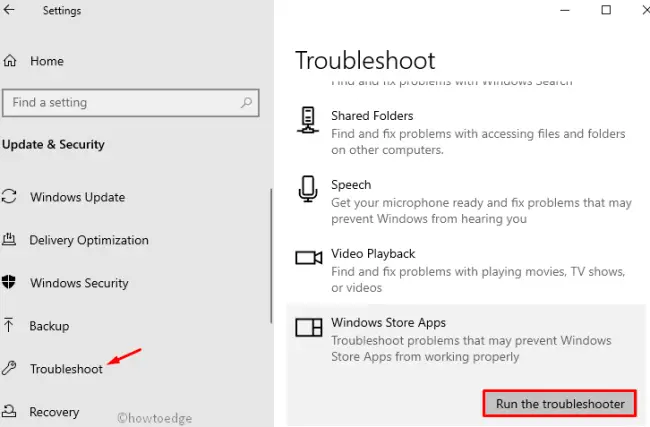Click the Backup upload arrow icon

(10, 326)
